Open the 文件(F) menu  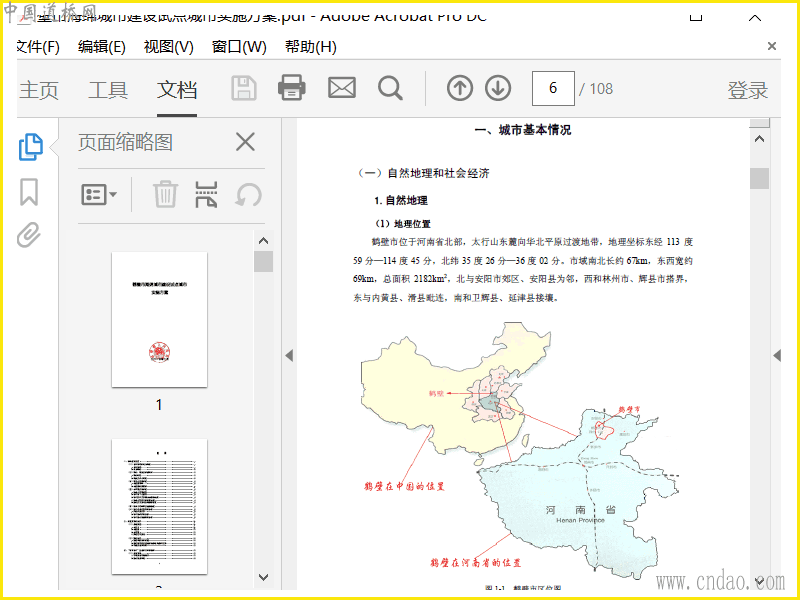pyautogui.click(x=38, y=47)
